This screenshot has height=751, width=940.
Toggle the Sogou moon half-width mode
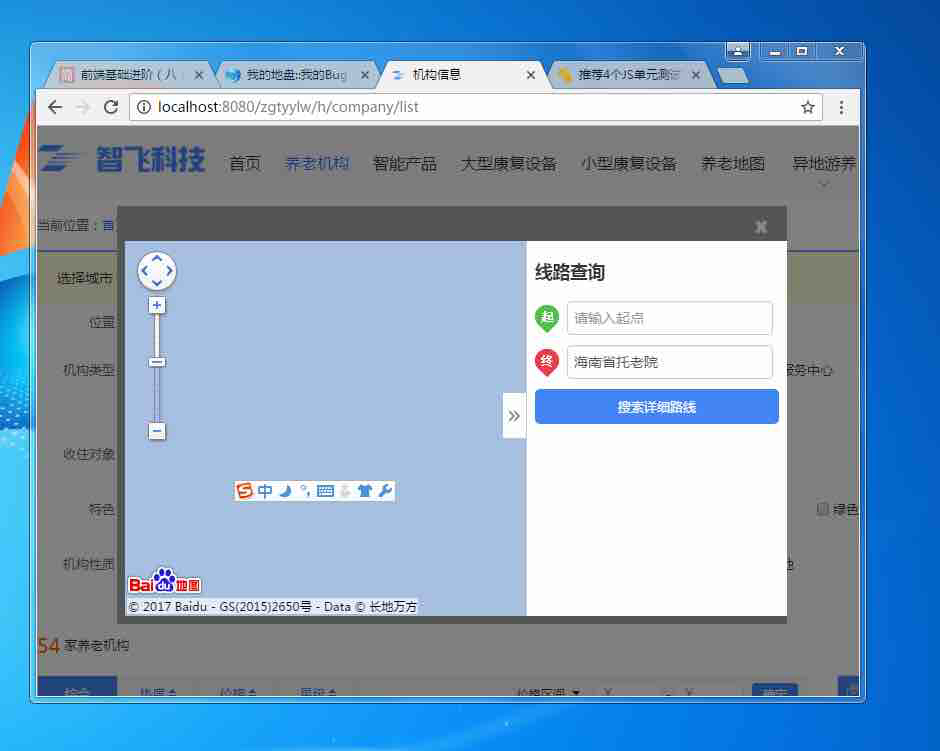(285, 491)
